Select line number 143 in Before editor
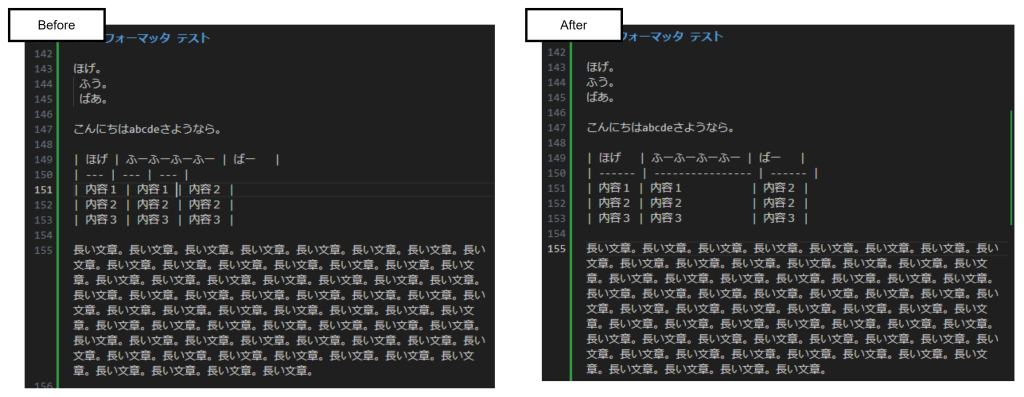Viewport: 1024px width, 397px height. click(x=43, y=68)
